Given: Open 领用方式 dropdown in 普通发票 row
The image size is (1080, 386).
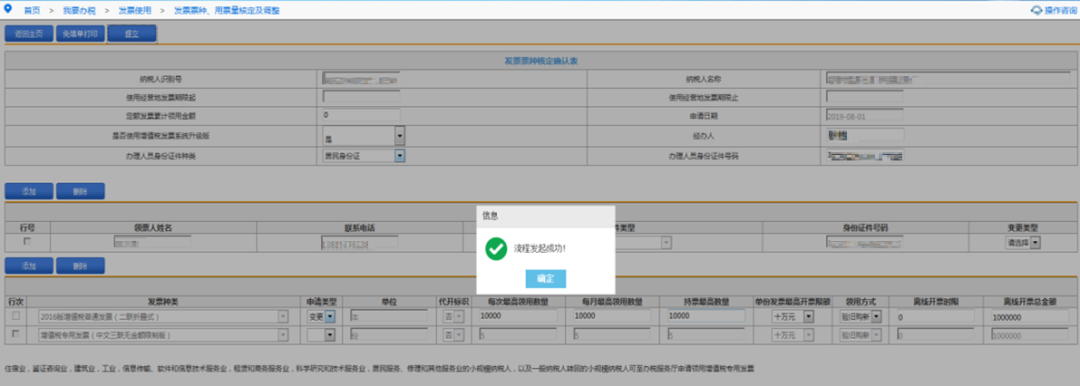Looking at the screenshot, I should (860, 316).
